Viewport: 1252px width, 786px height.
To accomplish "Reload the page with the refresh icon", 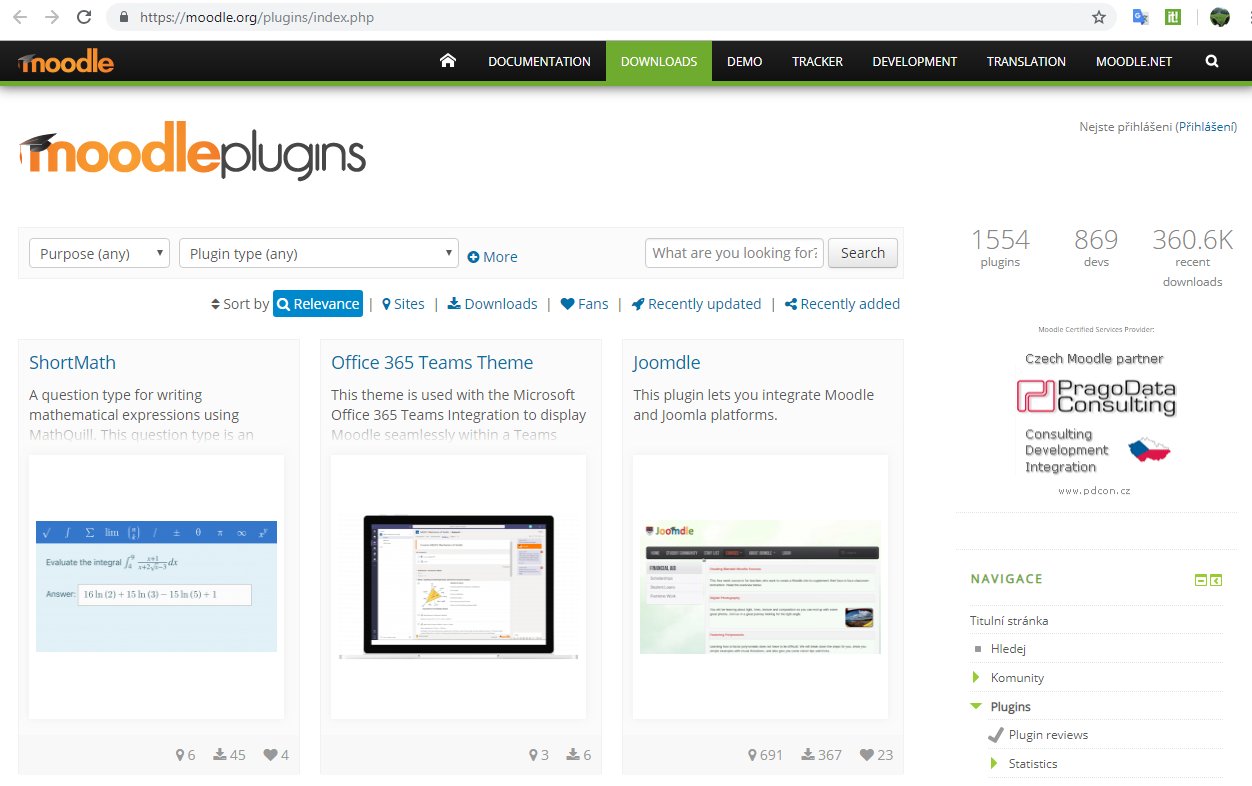I will point(84,17).
